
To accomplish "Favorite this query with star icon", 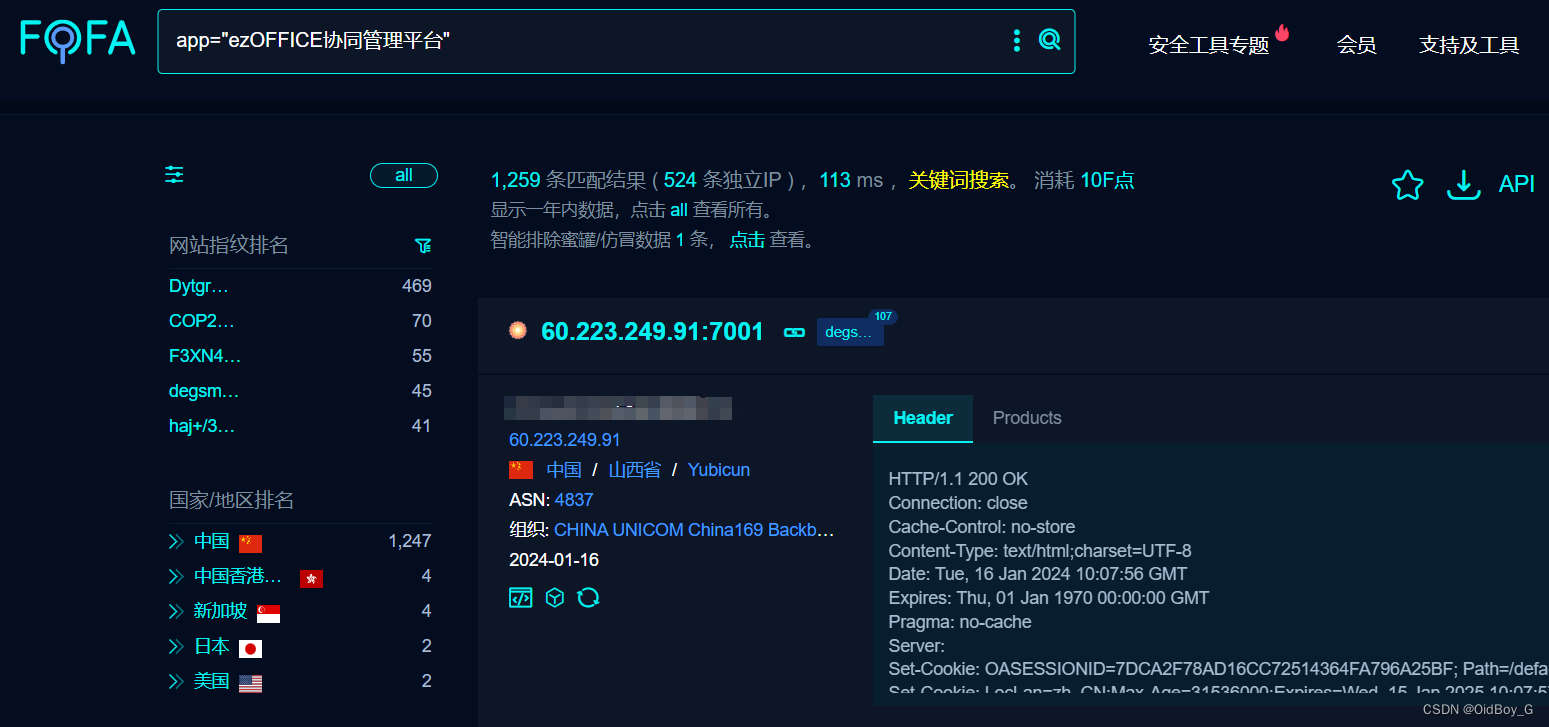I will (1407, 185).
